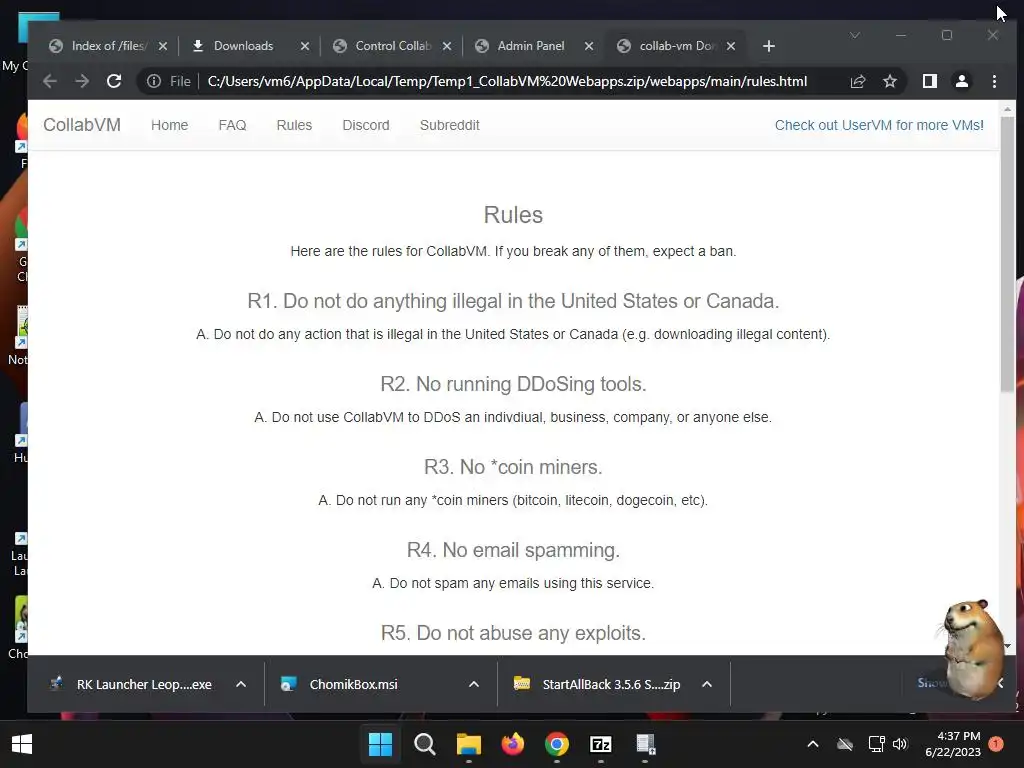Viewport: 1024px width, 768px height.
Task: Click the OneDrive cloud tray icon
Action: click(844, 744)
